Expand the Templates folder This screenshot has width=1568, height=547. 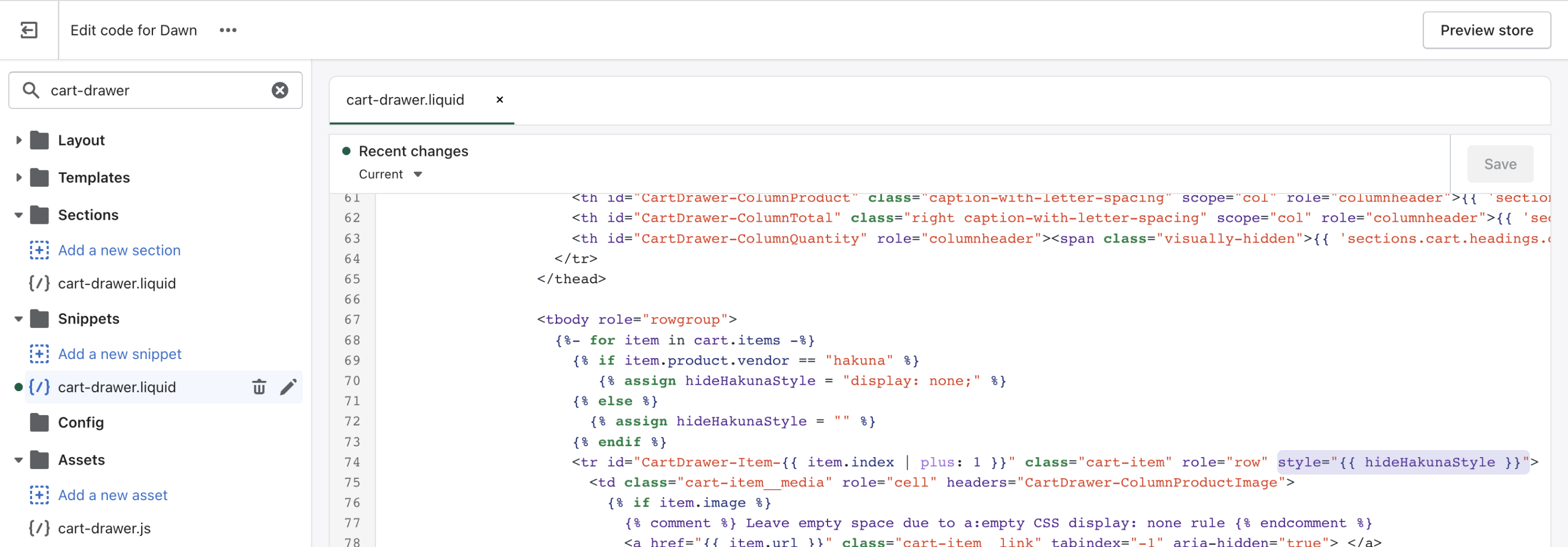click(19, 177)
